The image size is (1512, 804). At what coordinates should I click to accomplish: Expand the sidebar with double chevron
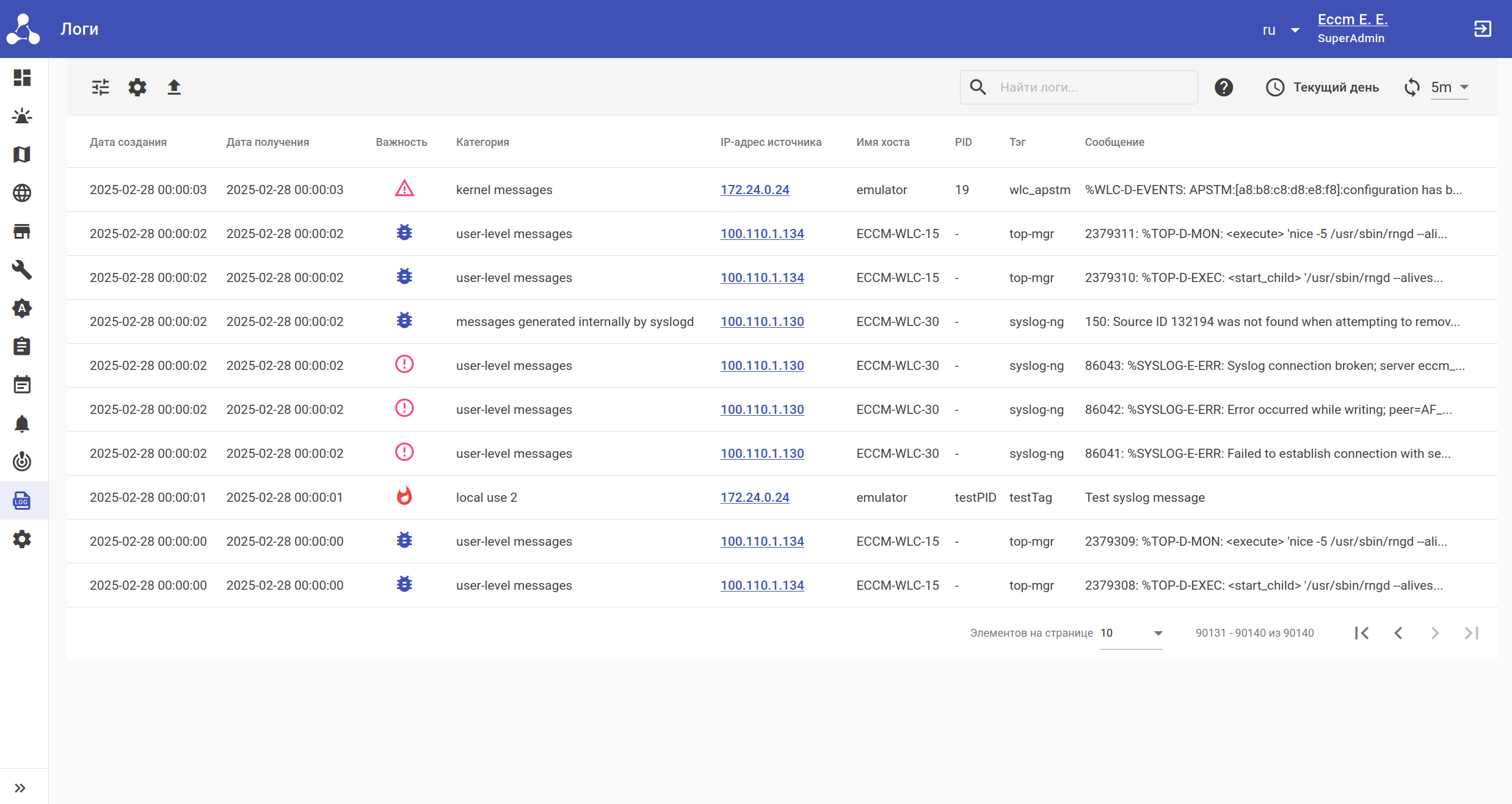[x=20, y=788]
